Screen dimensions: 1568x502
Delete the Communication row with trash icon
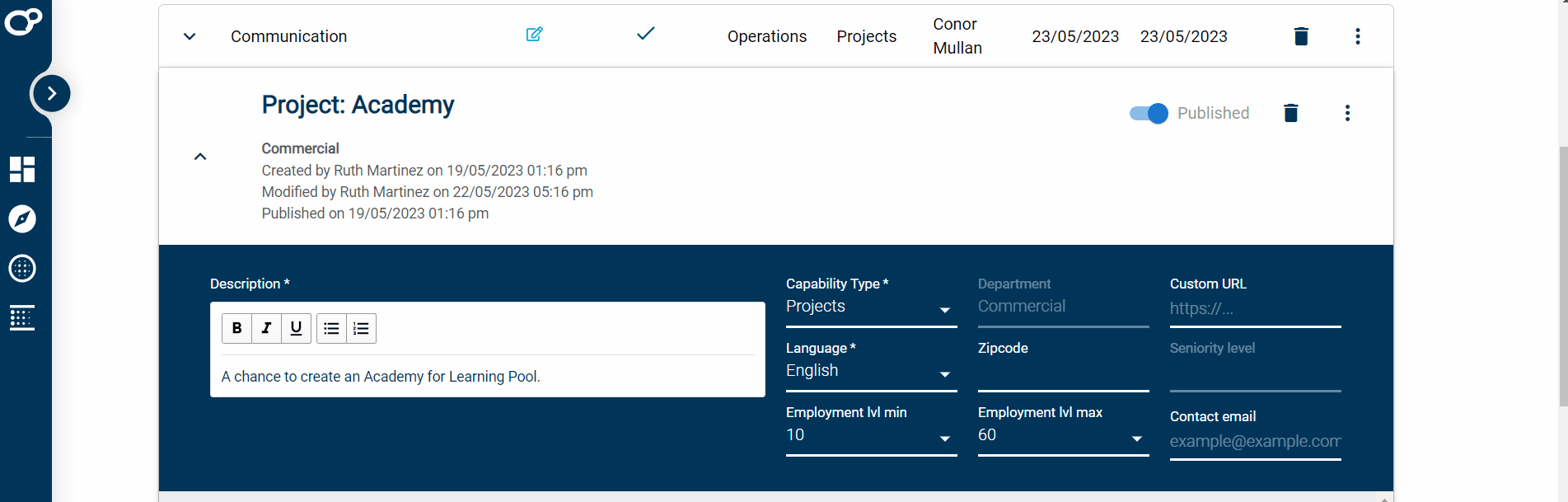[1301, 36]
